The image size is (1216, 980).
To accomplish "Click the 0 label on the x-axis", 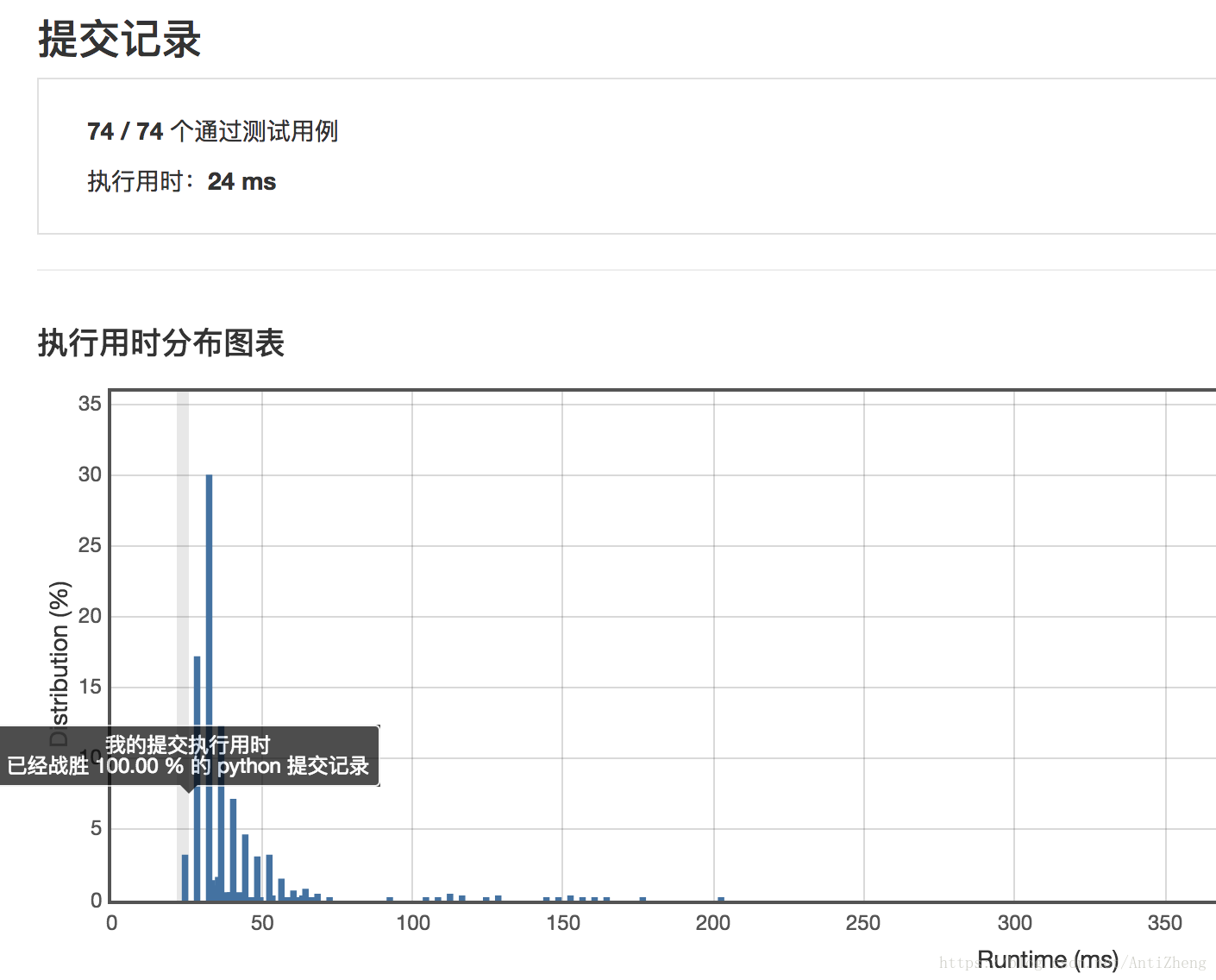I will tap(111, 922).
